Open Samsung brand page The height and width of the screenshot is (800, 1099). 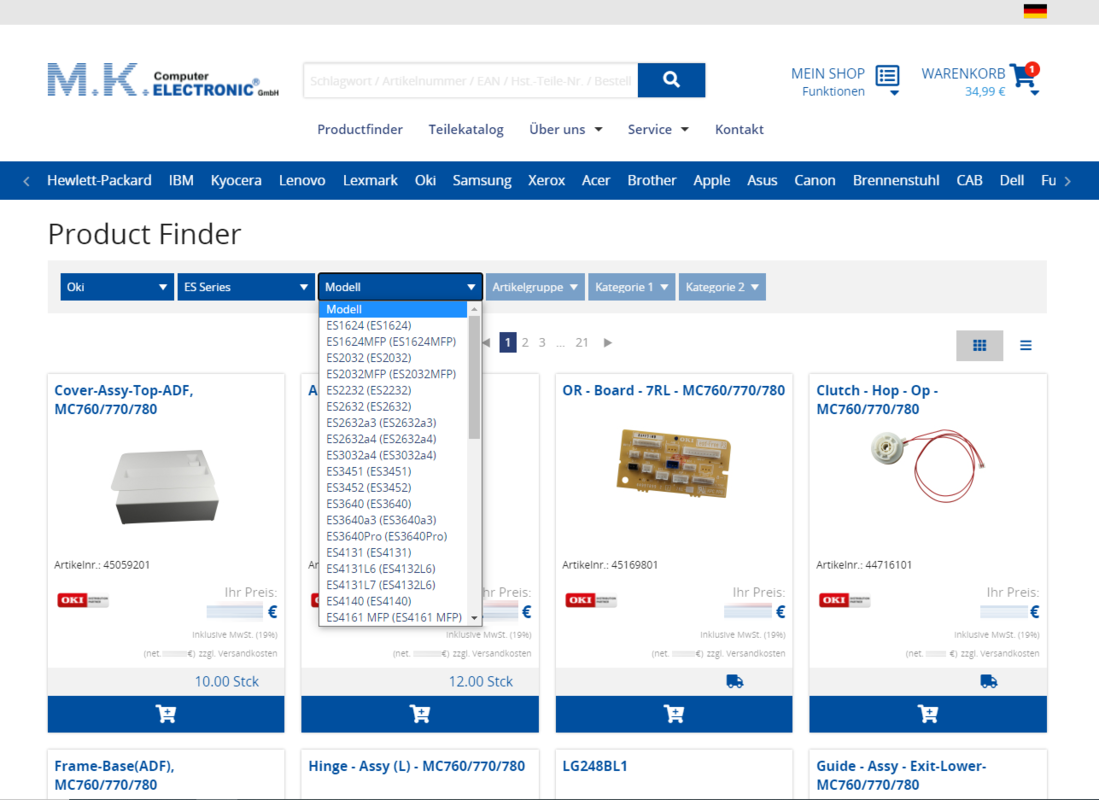(x=482, y=180)
